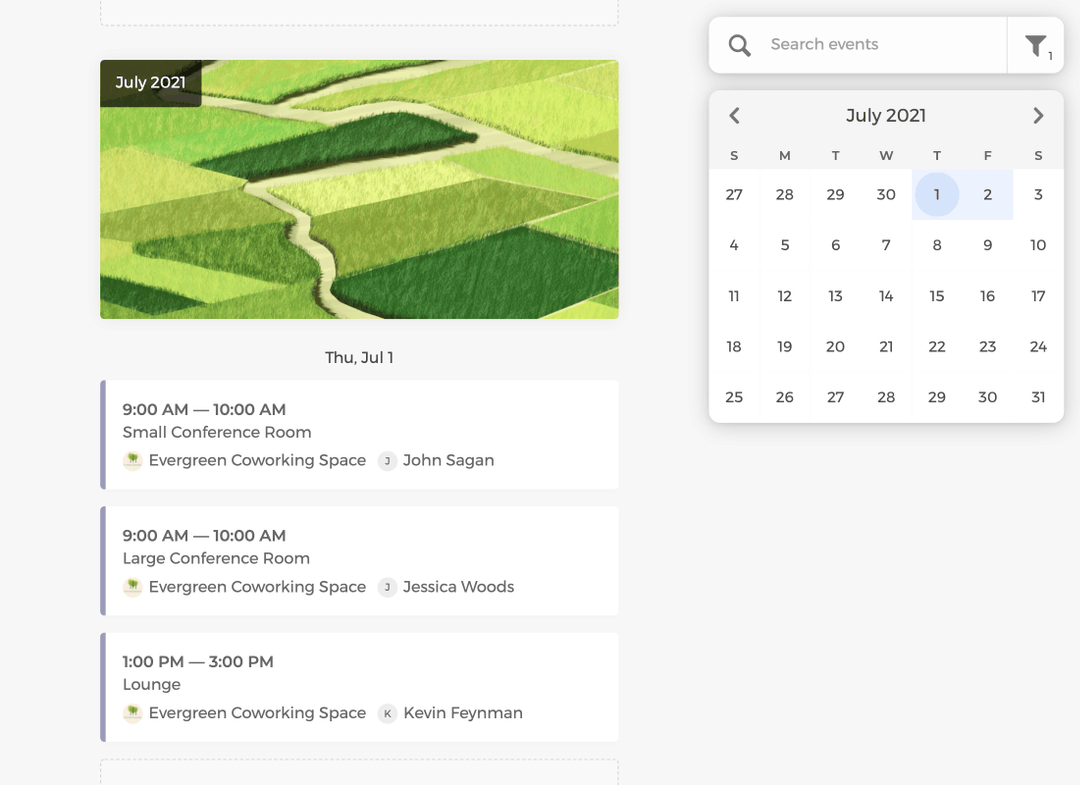The height and width of the screenshot is (785, 1080).
Task: Open the Lounge 1 PM booking card
Action: 359,687
